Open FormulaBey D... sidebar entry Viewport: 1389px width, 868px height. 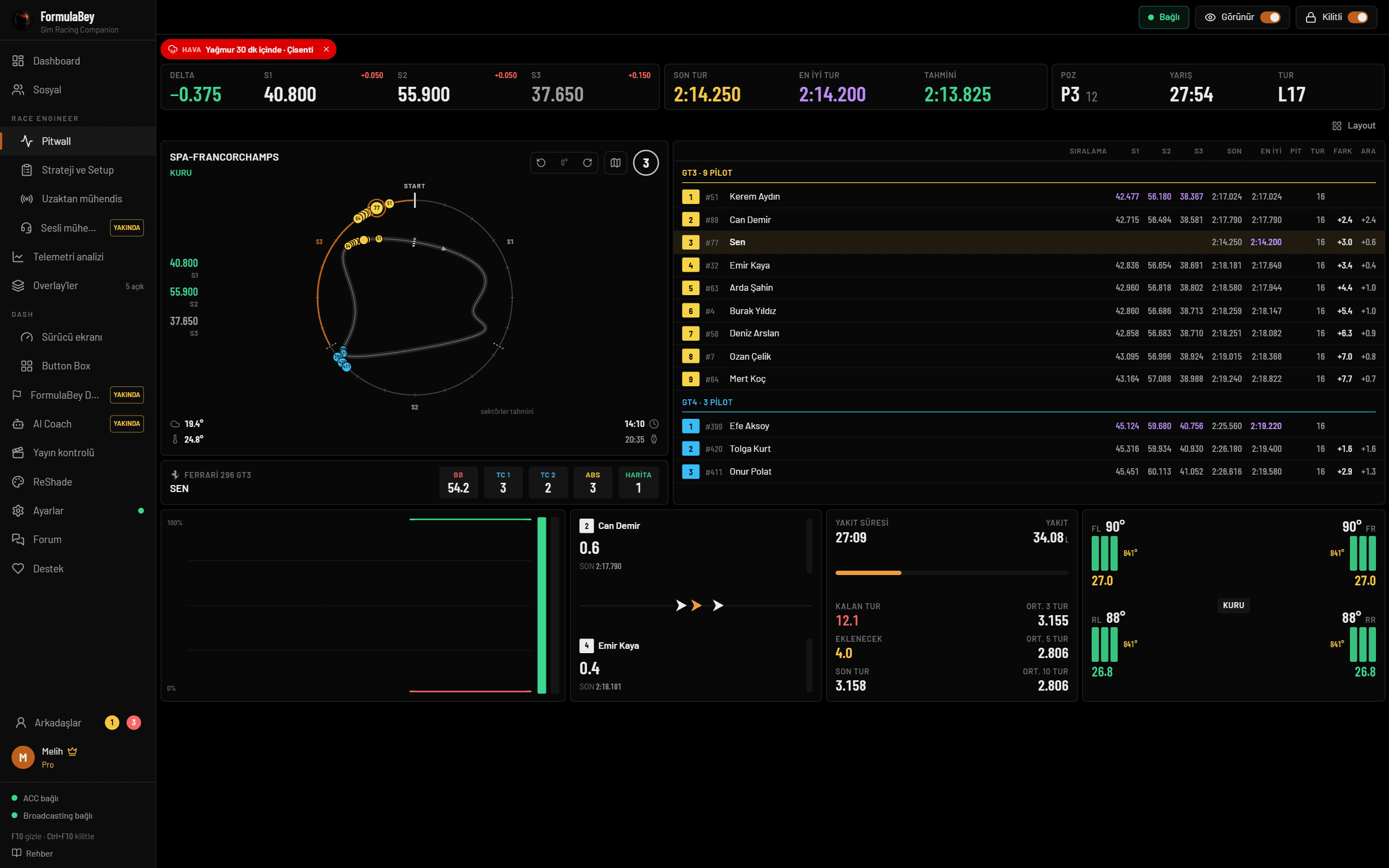(78, 395)
